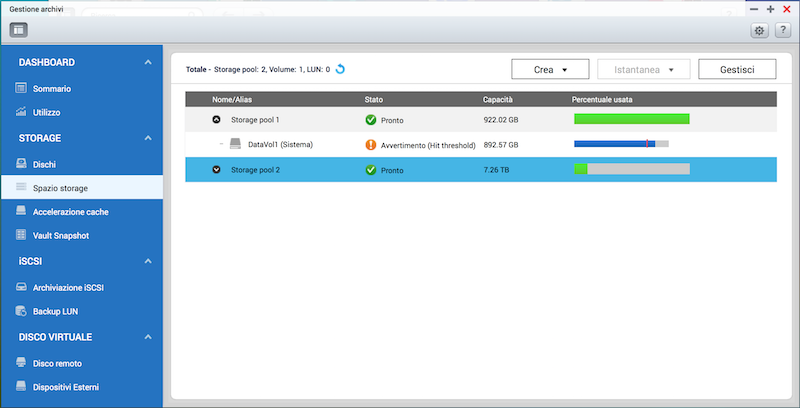This screenshot has width=800, height=408.
Task: Collapse the DASHBOARD section
Action: [148, 63]
